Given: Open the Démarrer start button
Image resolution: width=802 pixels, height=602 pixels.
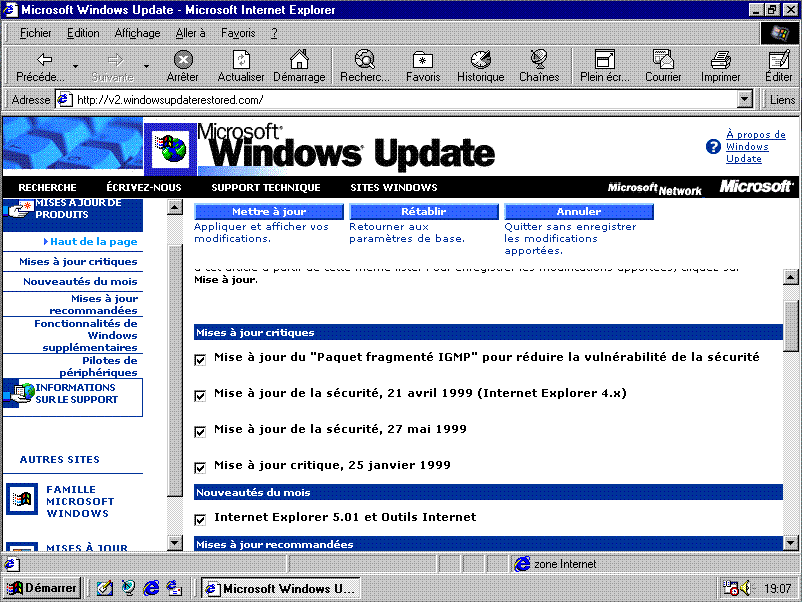Looking at the screenshot, I should pyautogui.click(x=42, y=588).
